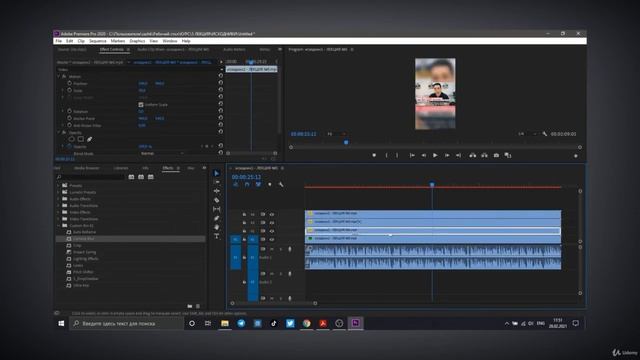The width and height of the screenshot is (640, 360).
Task: Expand Audio Transitions folder
Action: tap(59, 205)
